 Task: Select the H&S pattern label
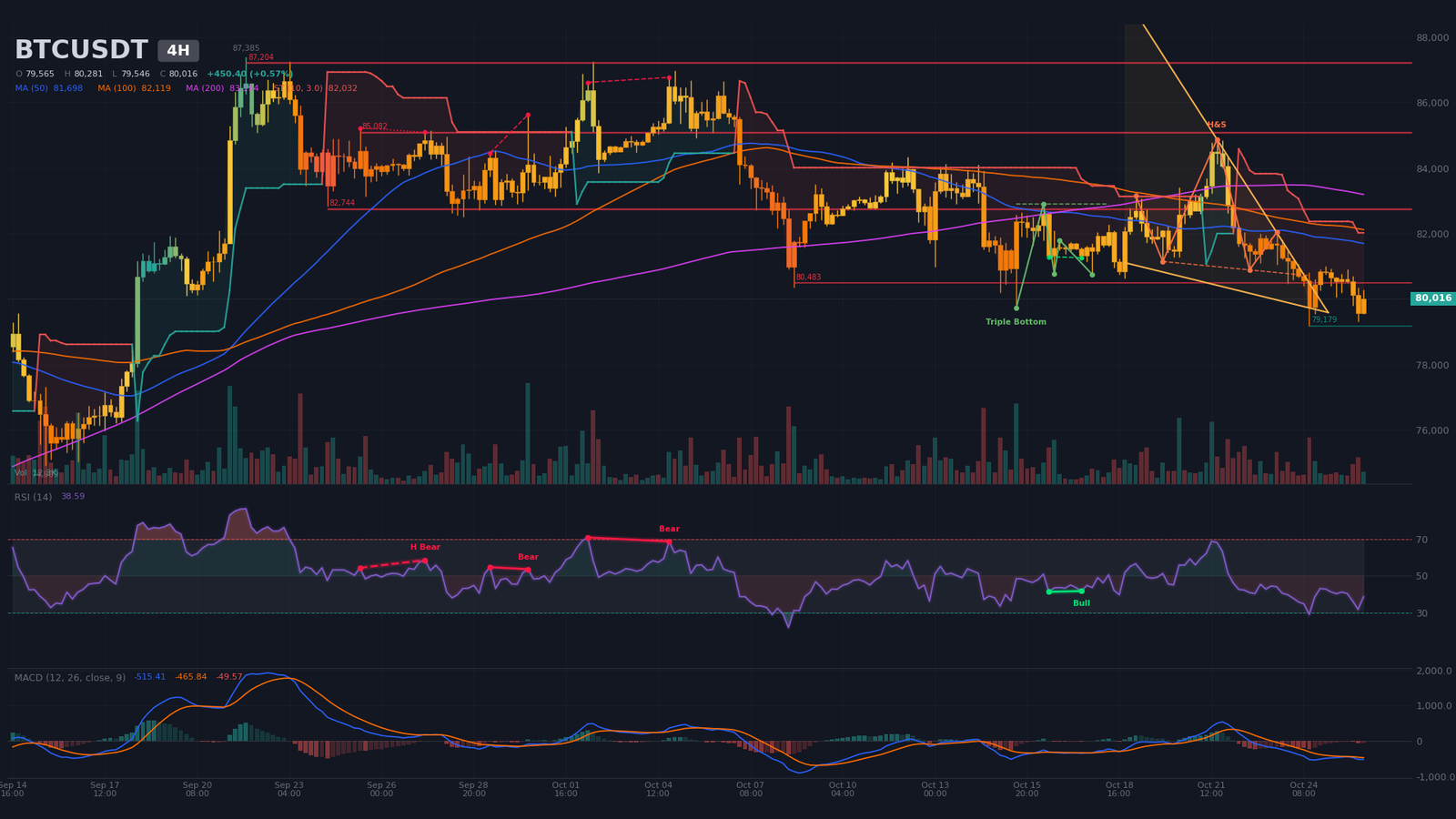click(x=1217, y=125)
